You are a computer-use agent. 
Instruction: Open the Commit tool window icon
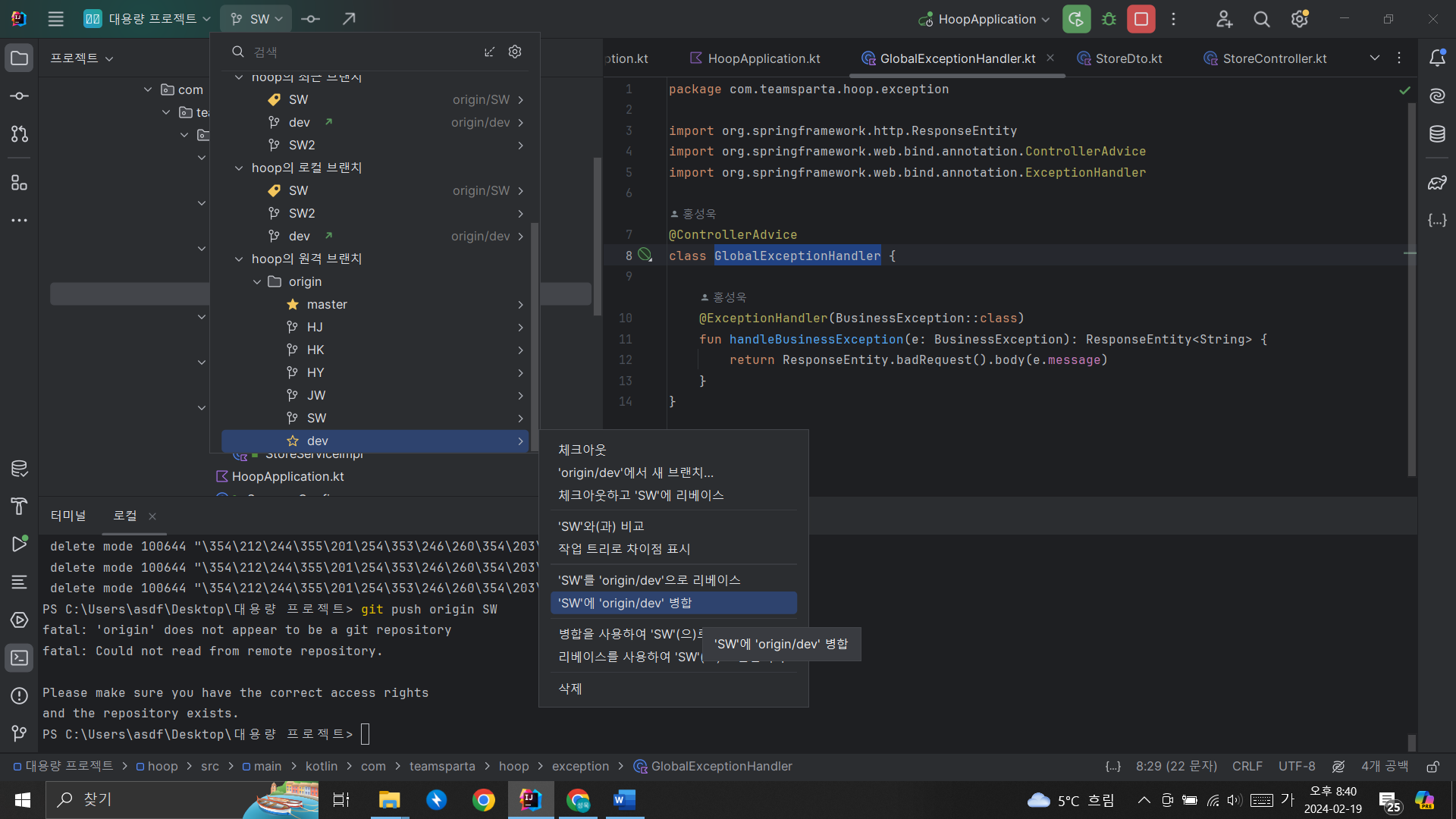[20, 96]
